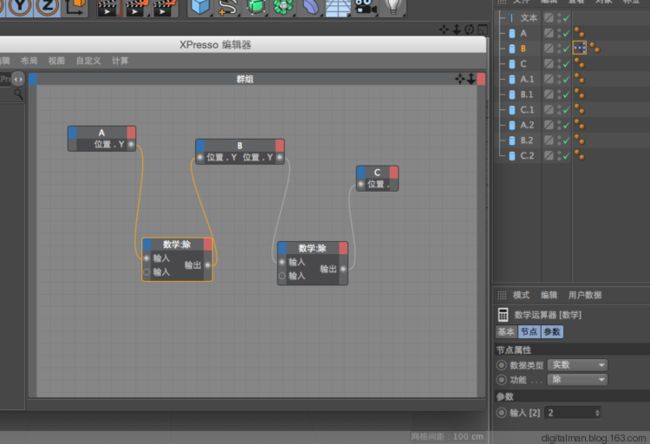Image resolution: width=650 pixels, height=444 pixels.
Task: Click the light bulb icon in the toolbar
Action: 392,7
